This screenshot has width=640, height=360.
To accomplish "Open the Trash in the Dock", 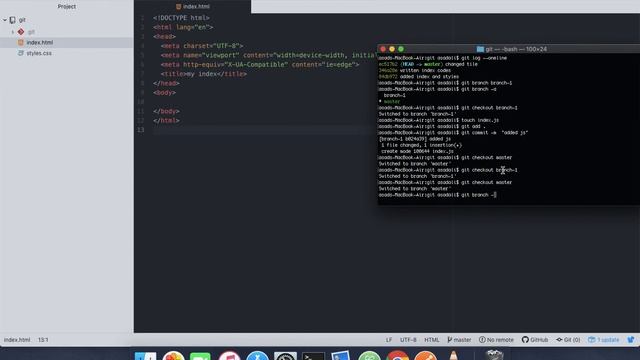I will click(495, 355).
